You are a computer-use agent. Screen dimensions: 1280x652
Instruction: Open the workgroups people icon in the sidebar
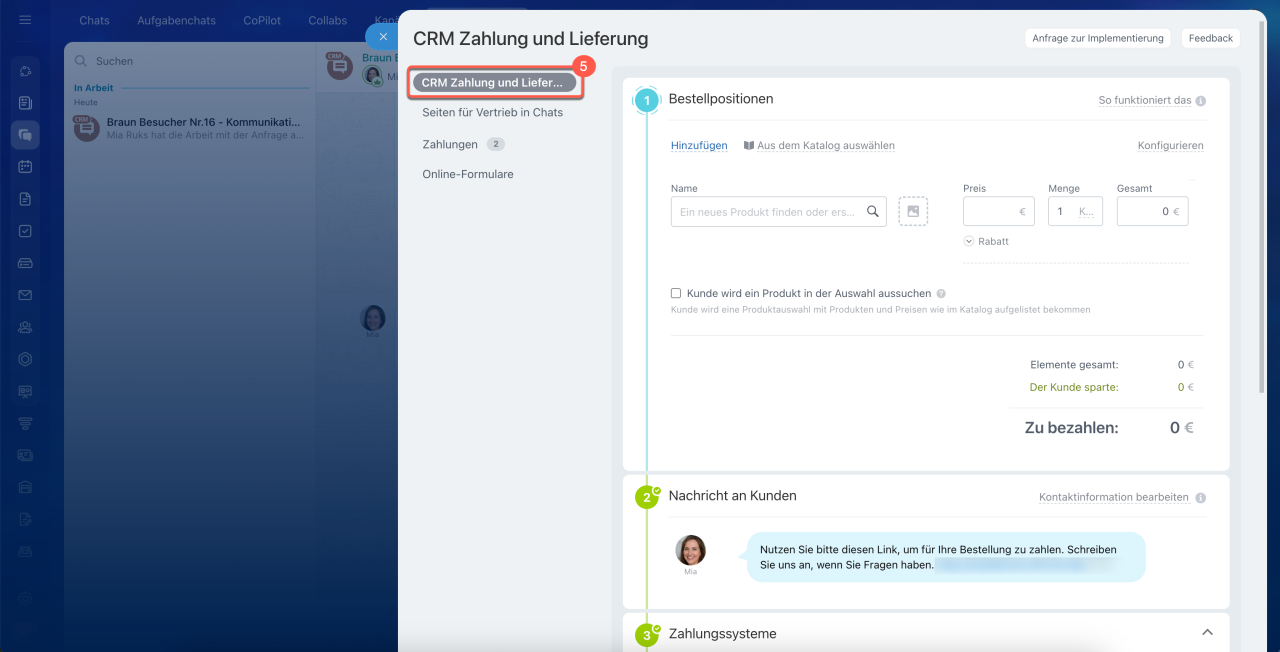(x=25, y=327)
